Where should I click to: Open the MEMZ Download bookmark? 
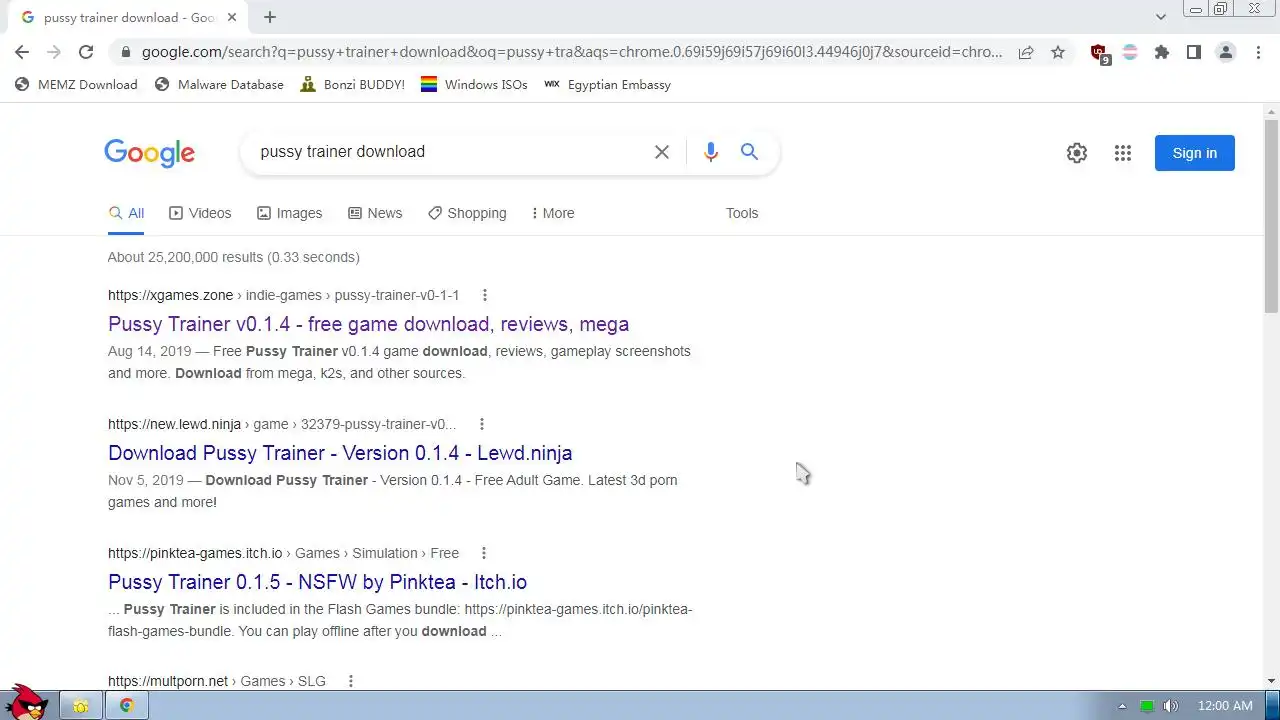click(76, 85)
